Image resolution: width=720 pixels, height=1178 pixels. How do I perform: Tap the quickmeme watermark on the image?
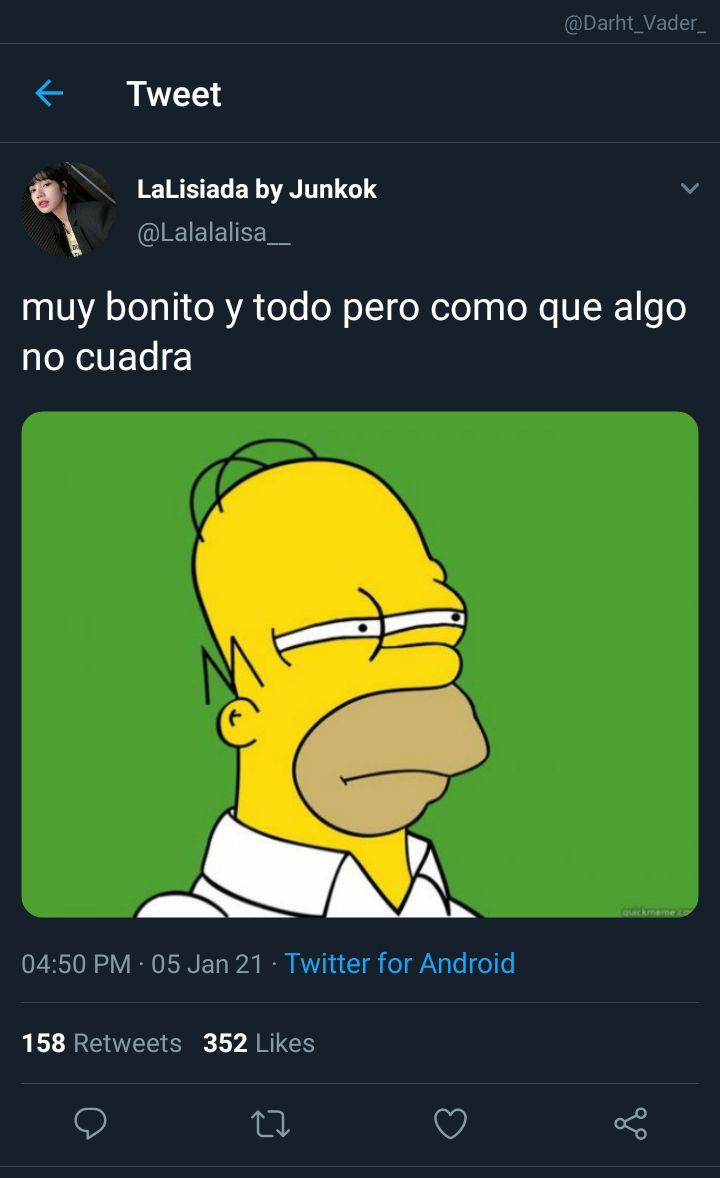(x=656, y=912)
